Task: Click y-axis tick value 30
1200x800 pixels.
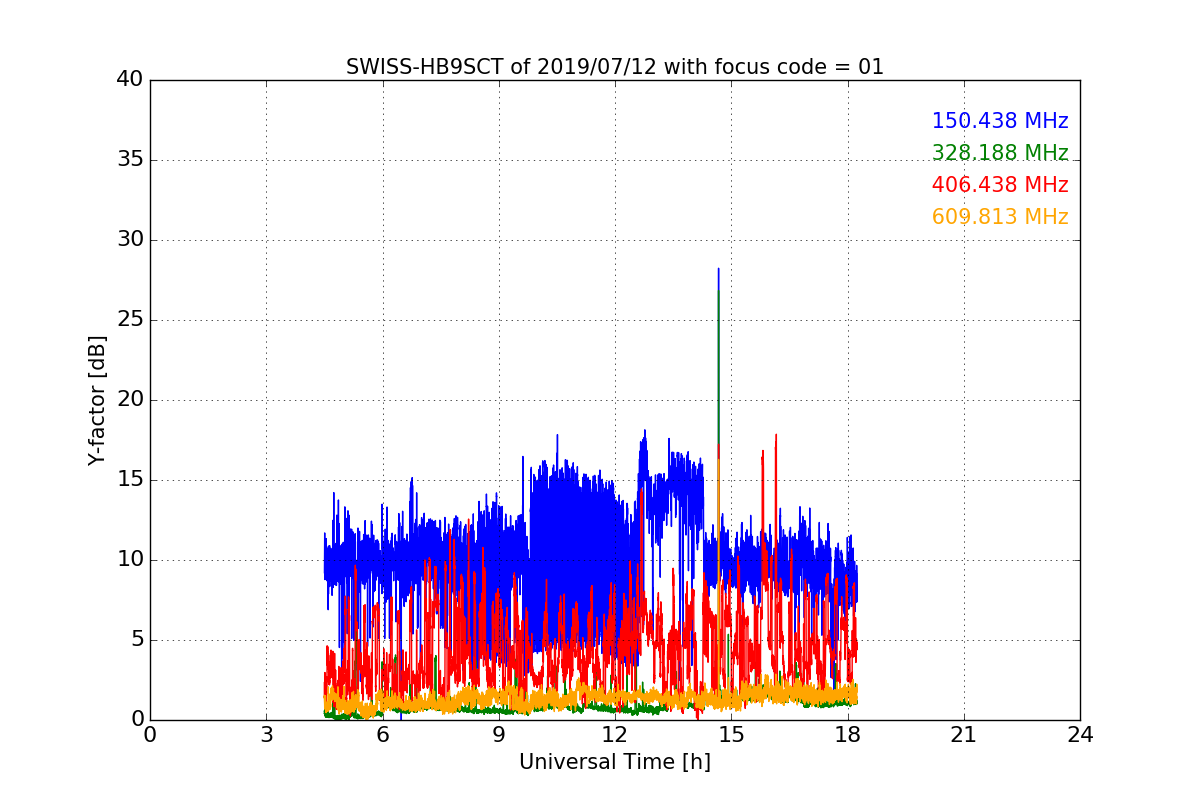Action: pos(130,240)
